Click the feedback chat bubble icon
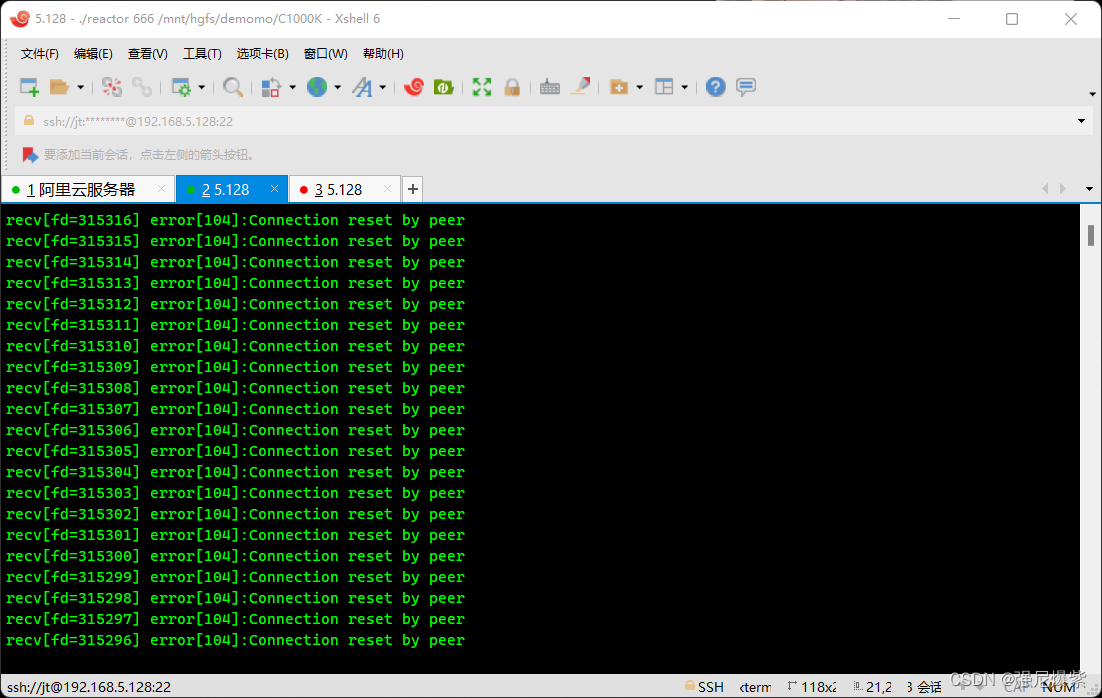Image resolution: width=1102 pixels, height=698 pixels. tap(746, 87)
